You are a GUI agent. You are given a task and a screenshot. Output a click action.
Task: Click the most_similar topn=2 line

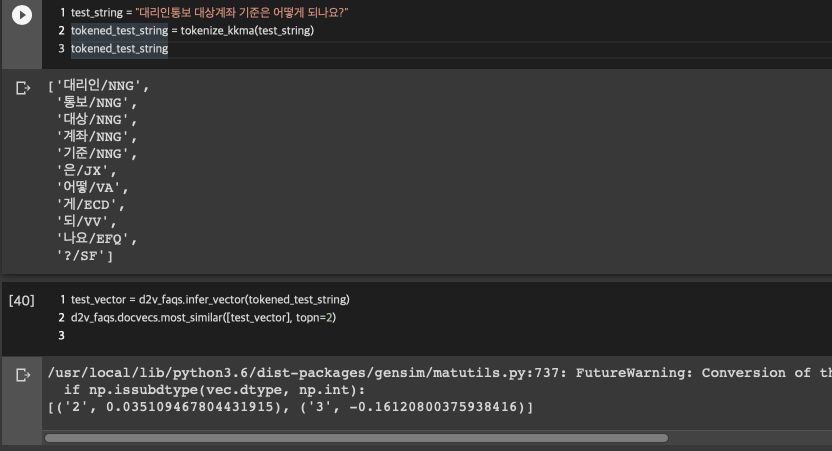[x=203, y=317]
